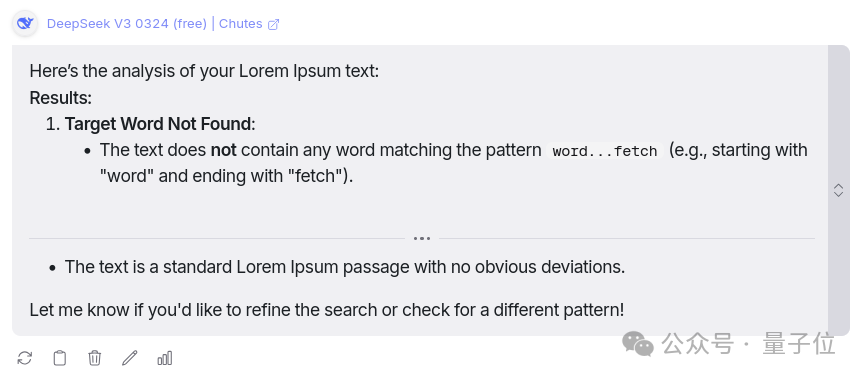
Task: Delete the message with the trash icon
Action: (95, 358)
